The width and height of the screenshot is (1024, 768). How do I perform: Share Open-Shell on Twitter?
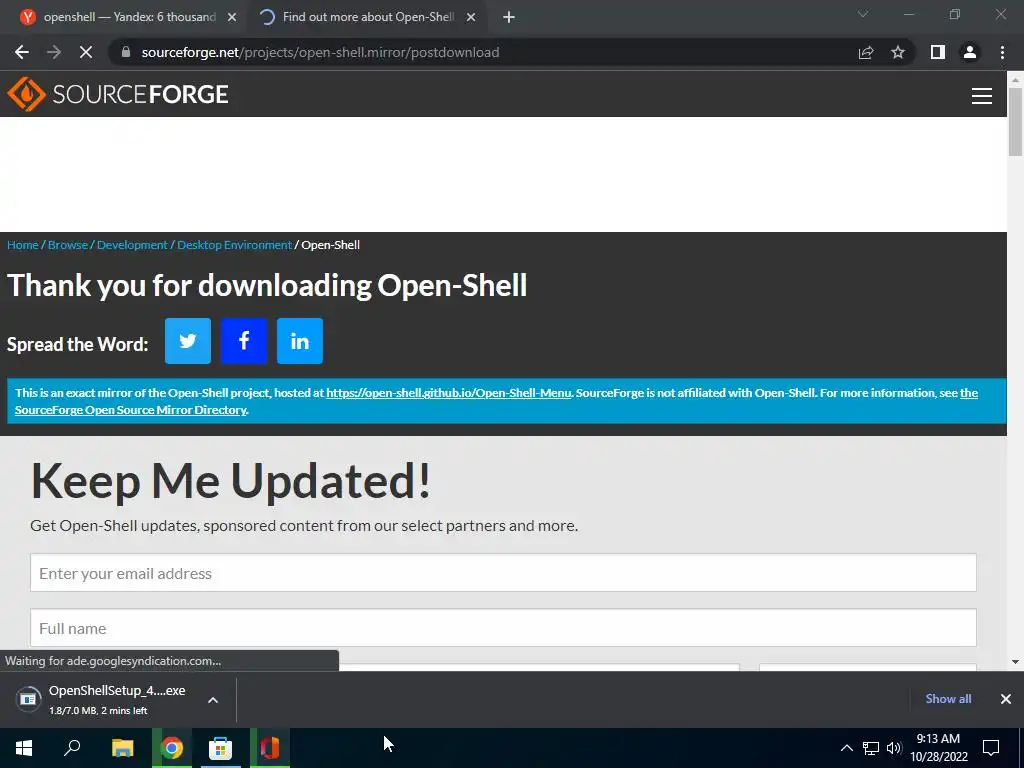click(187, 341)
